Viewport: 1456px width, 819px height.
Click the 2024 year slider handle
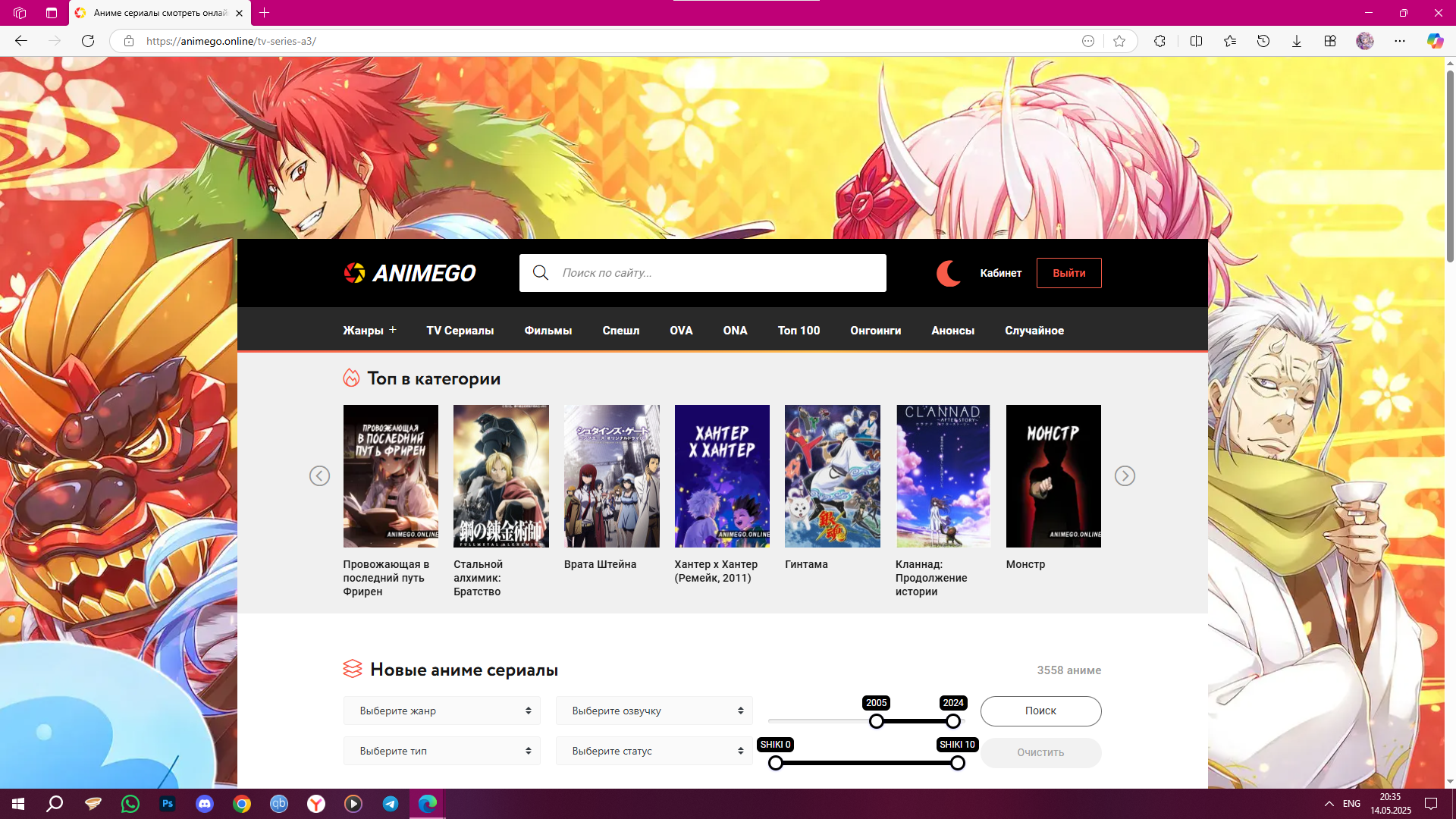point(953,721)
